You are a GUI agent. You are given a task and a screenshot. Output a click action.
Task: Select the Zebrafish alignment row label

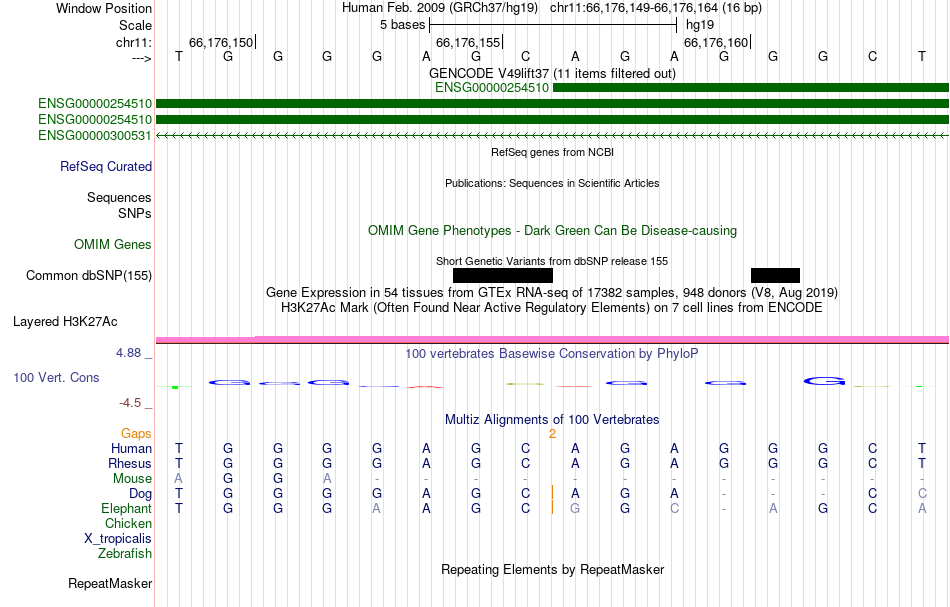(125, 554)
